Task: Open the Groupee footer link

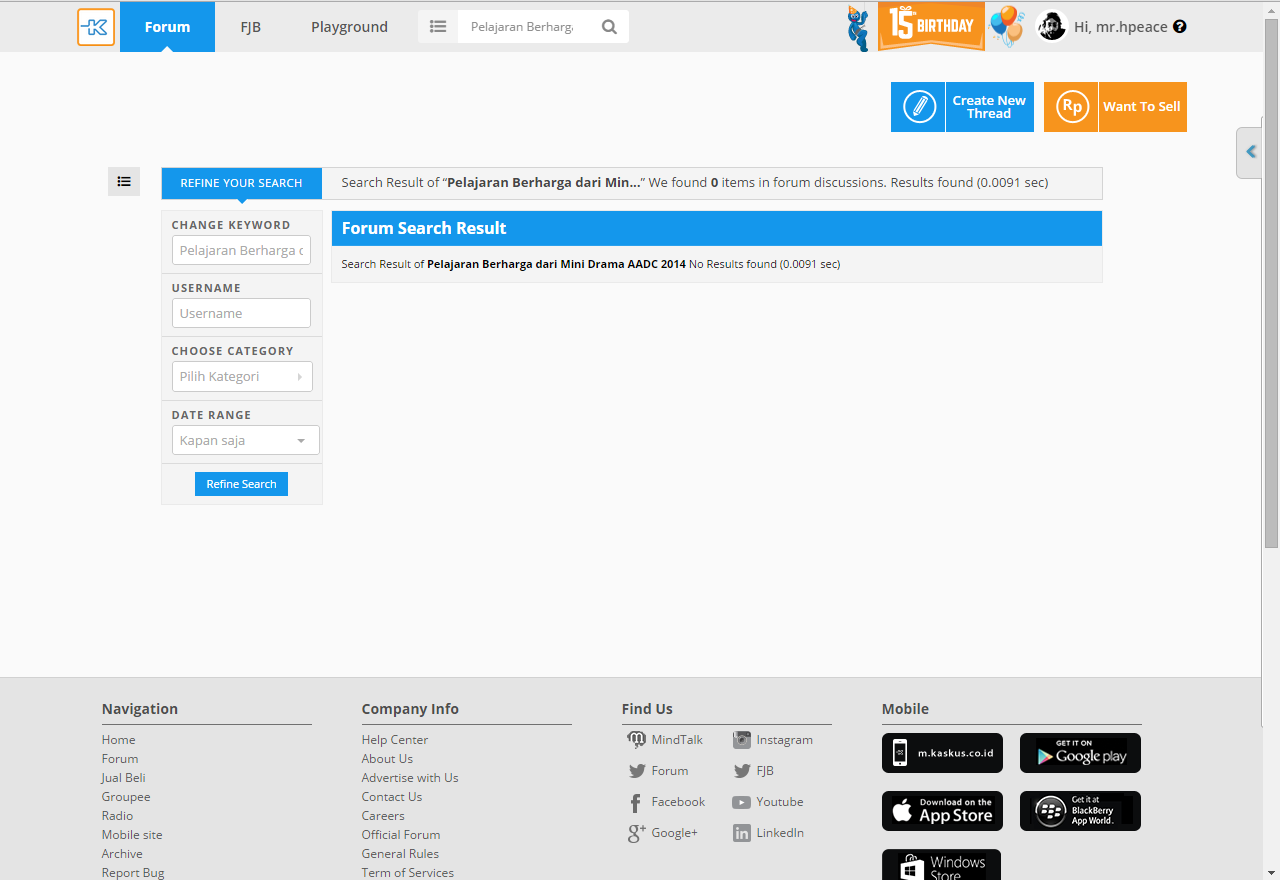Action: [x=126, y=797]
